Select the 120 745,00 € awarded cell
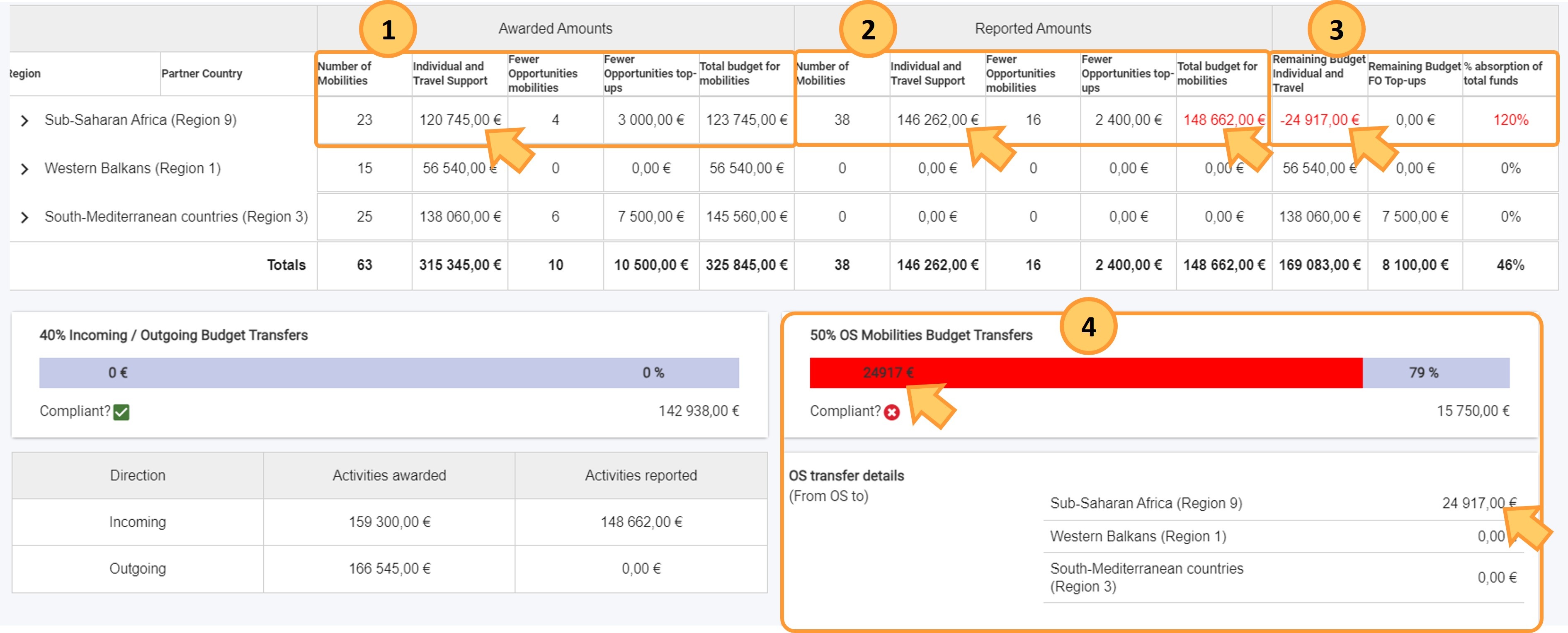1568x633 pixels. coord(459,120)
